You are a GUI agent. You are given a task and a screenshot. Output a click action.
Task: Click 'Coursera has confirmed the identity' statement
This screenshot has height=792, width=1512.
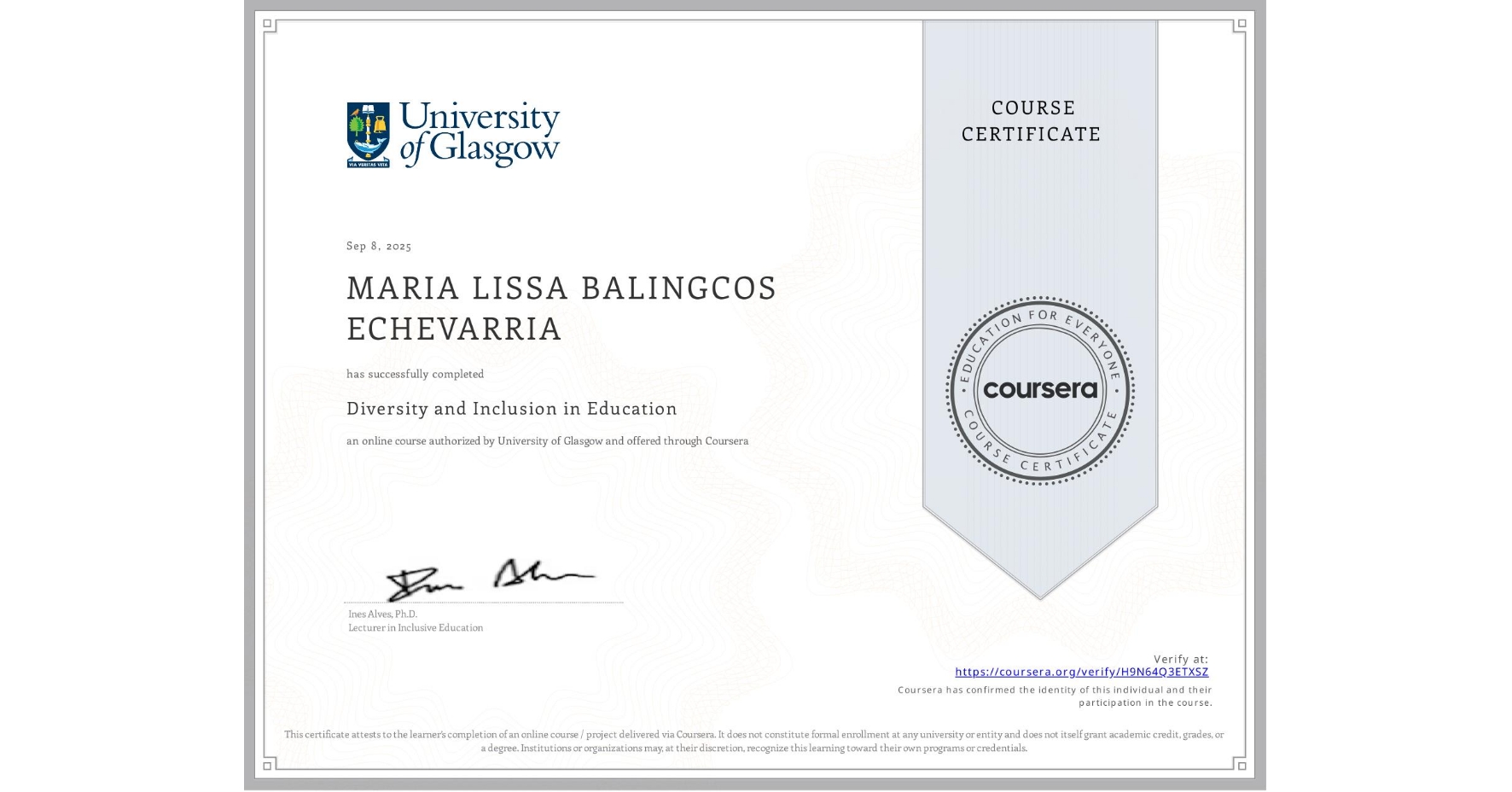click(x=1055, y=696)
